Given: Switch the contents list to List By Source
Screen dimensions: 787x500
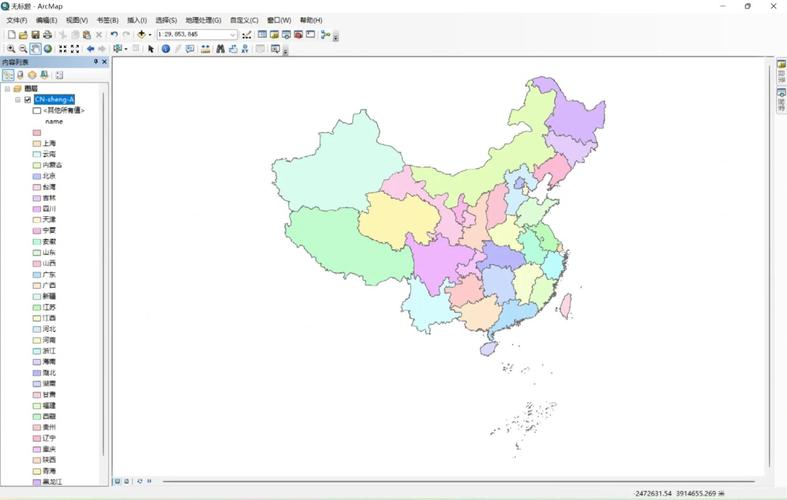Looking at the screenshot, I should 20,75.
